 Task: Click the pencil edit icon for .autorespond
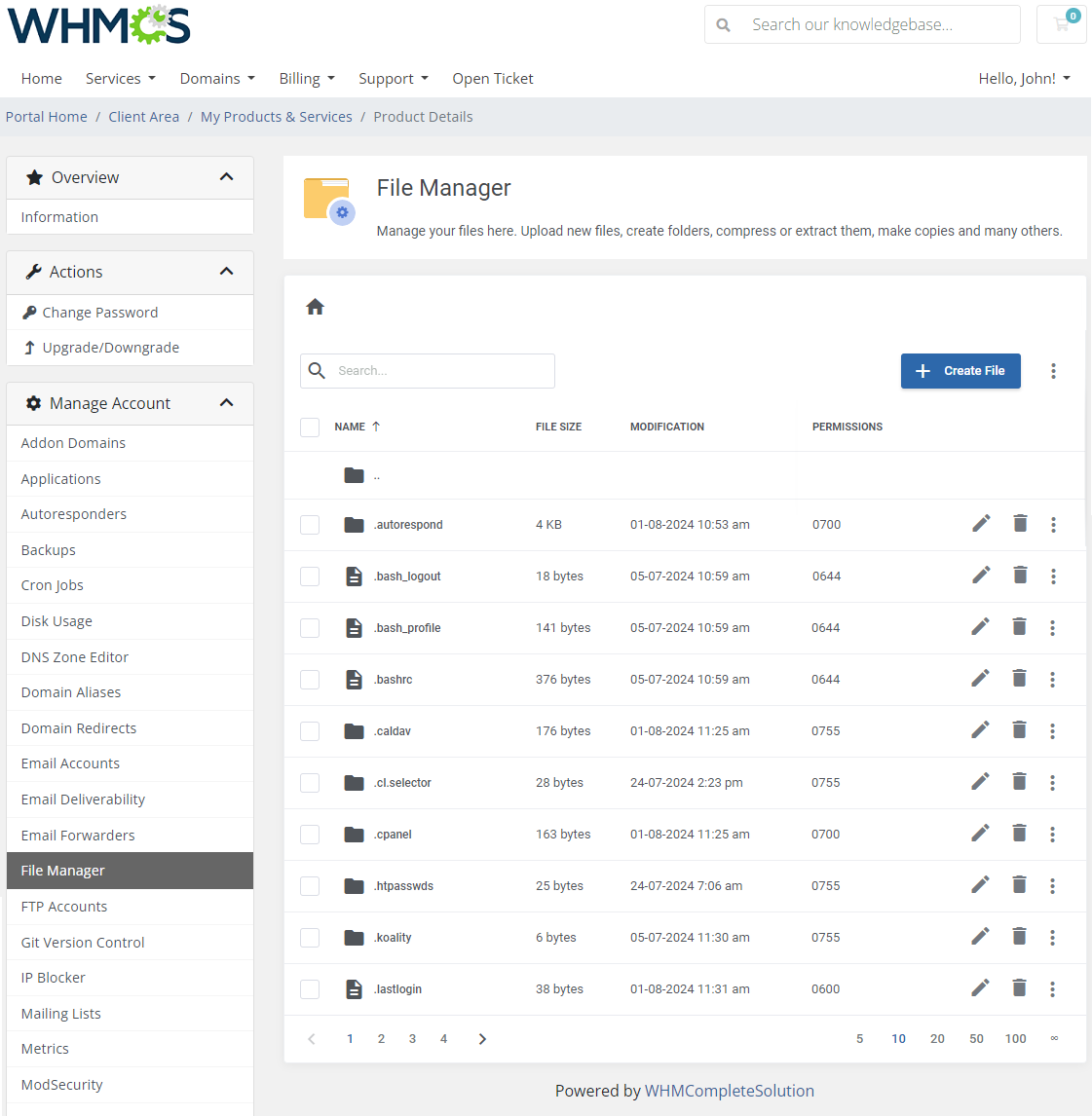[x=981, y=524]
